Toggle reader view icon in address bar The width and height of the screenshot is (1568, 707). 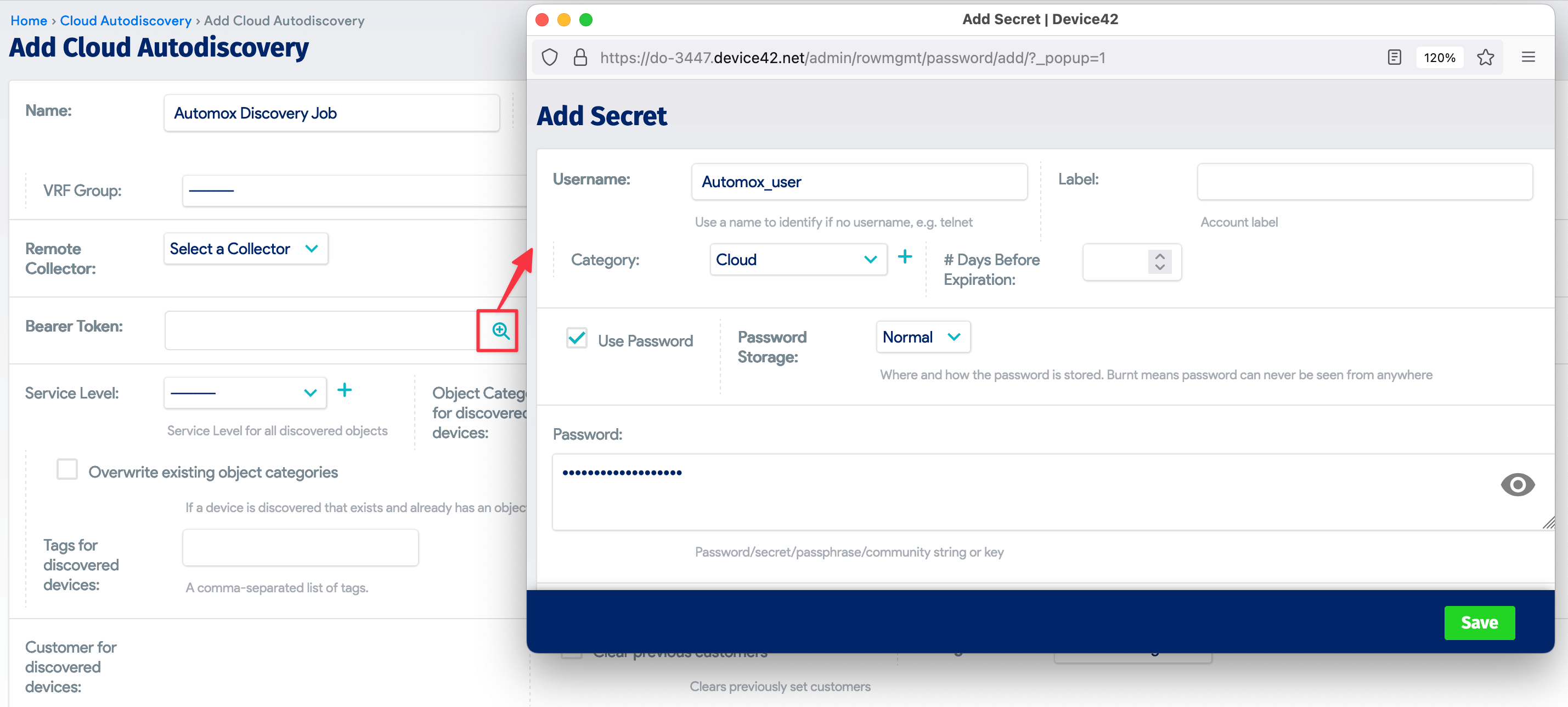pyautogui.click(x=1394, y=58)
